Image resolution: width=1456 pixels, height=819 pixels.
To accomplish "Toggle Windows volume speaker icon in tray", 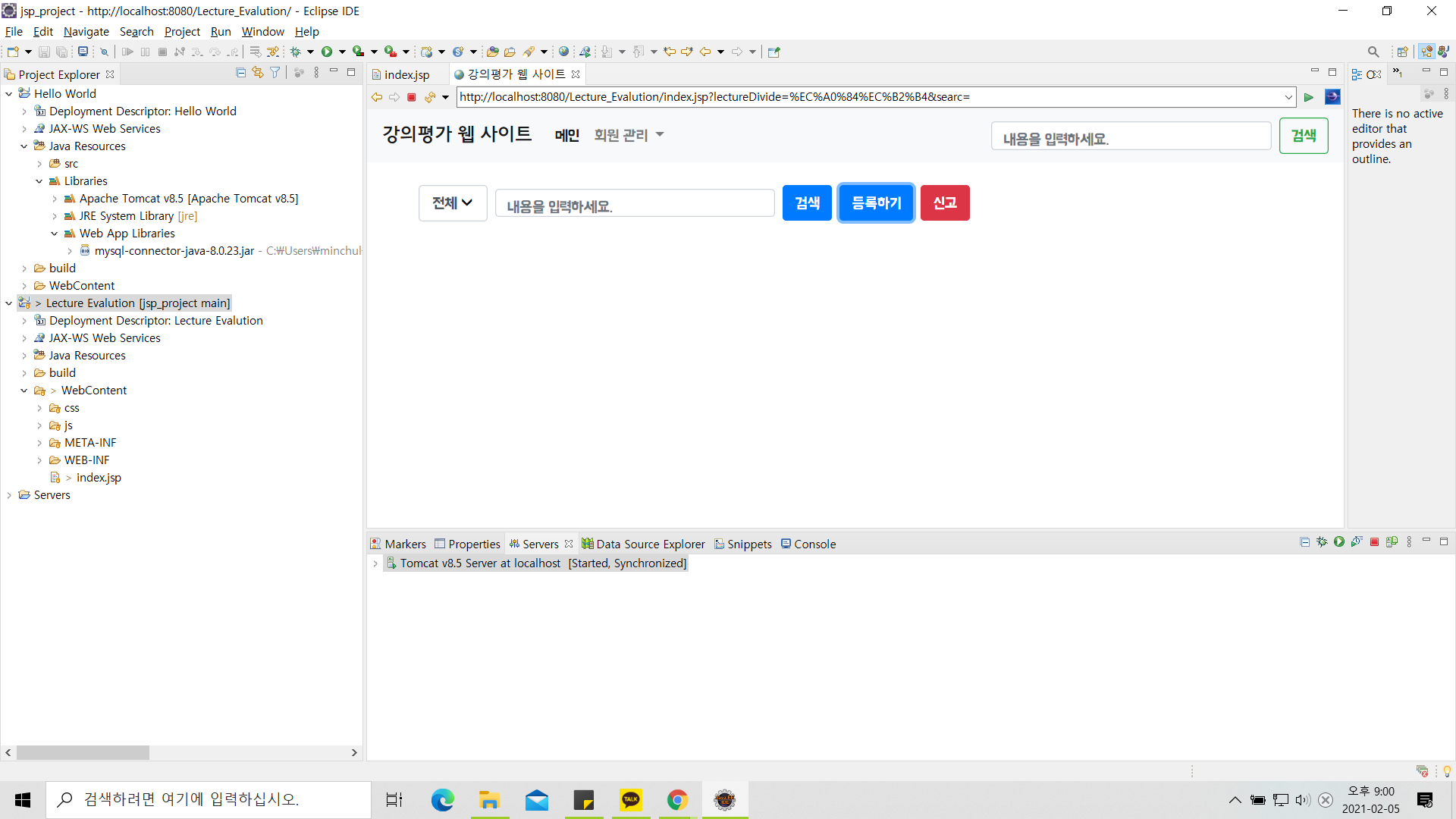I will click(1302, 800).
